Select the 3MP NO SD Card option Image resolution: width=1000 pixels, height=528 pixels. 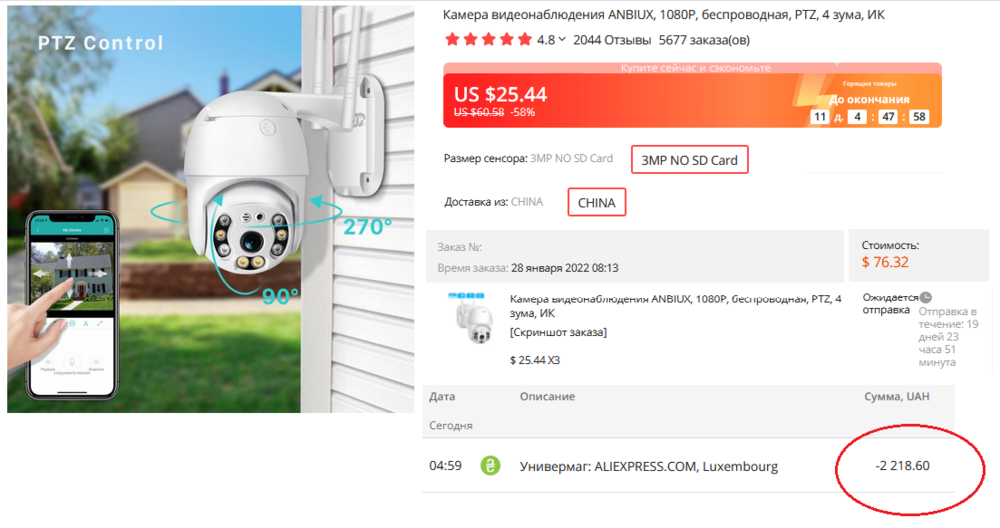click(689, 160)
